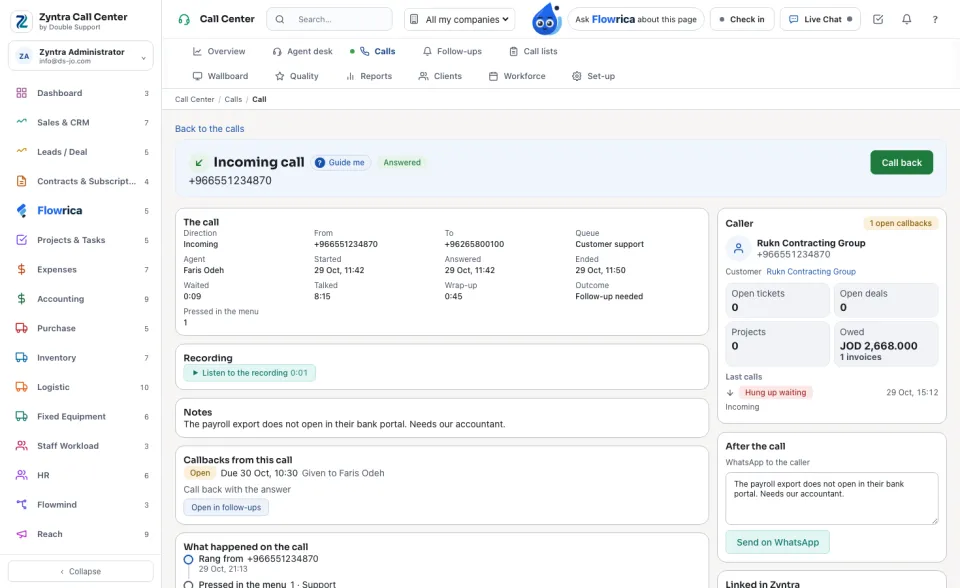Open the Reach megaphone icon
Viewport: 960px width, 588px height.
(x=21, y=534)
